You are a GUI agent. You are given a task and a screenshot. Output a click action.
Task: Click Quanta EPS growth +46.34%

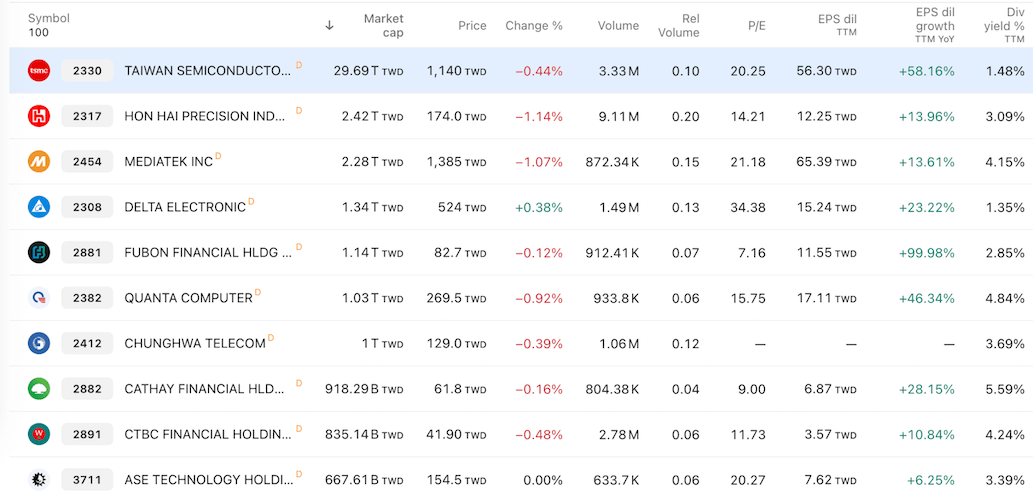click(927, 298)
